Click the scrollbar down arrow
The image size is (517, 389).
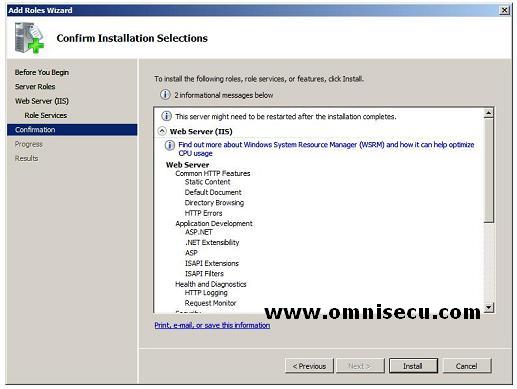(489, 307)
